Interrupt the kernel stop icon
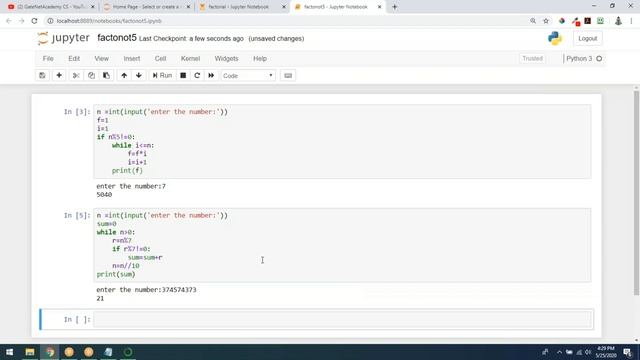Screen dimensions: 640x360 [x=183, y=76]
